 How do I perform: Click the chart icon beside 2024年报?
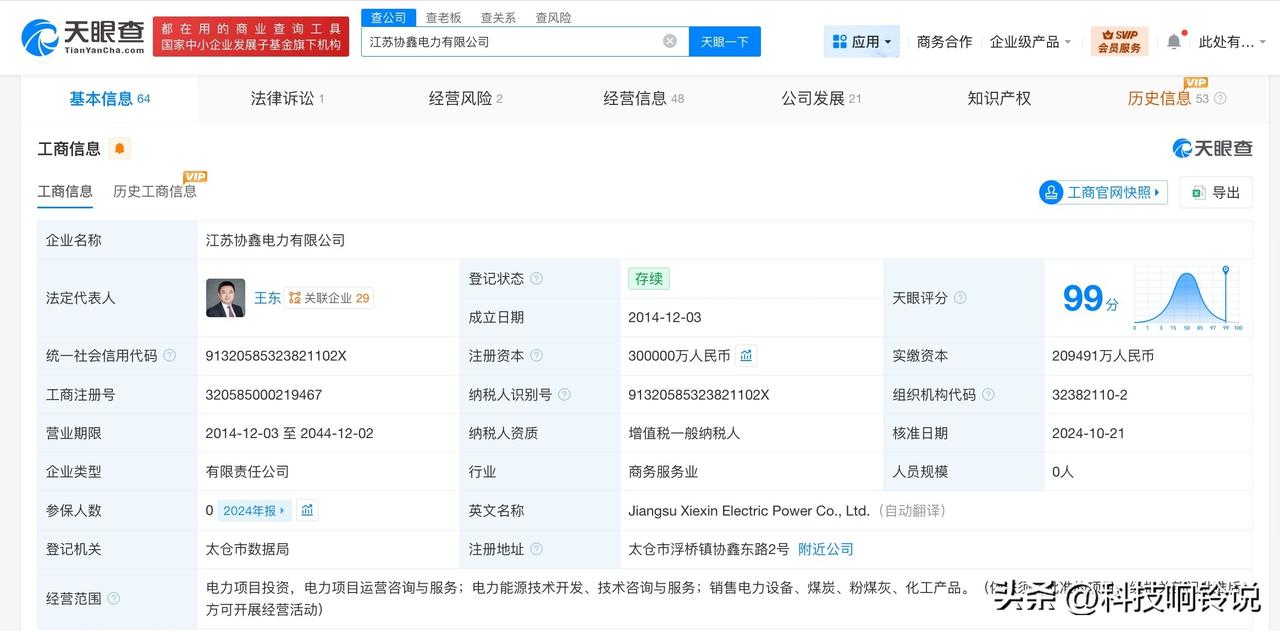pyautogui.click(x=307, y=510)
